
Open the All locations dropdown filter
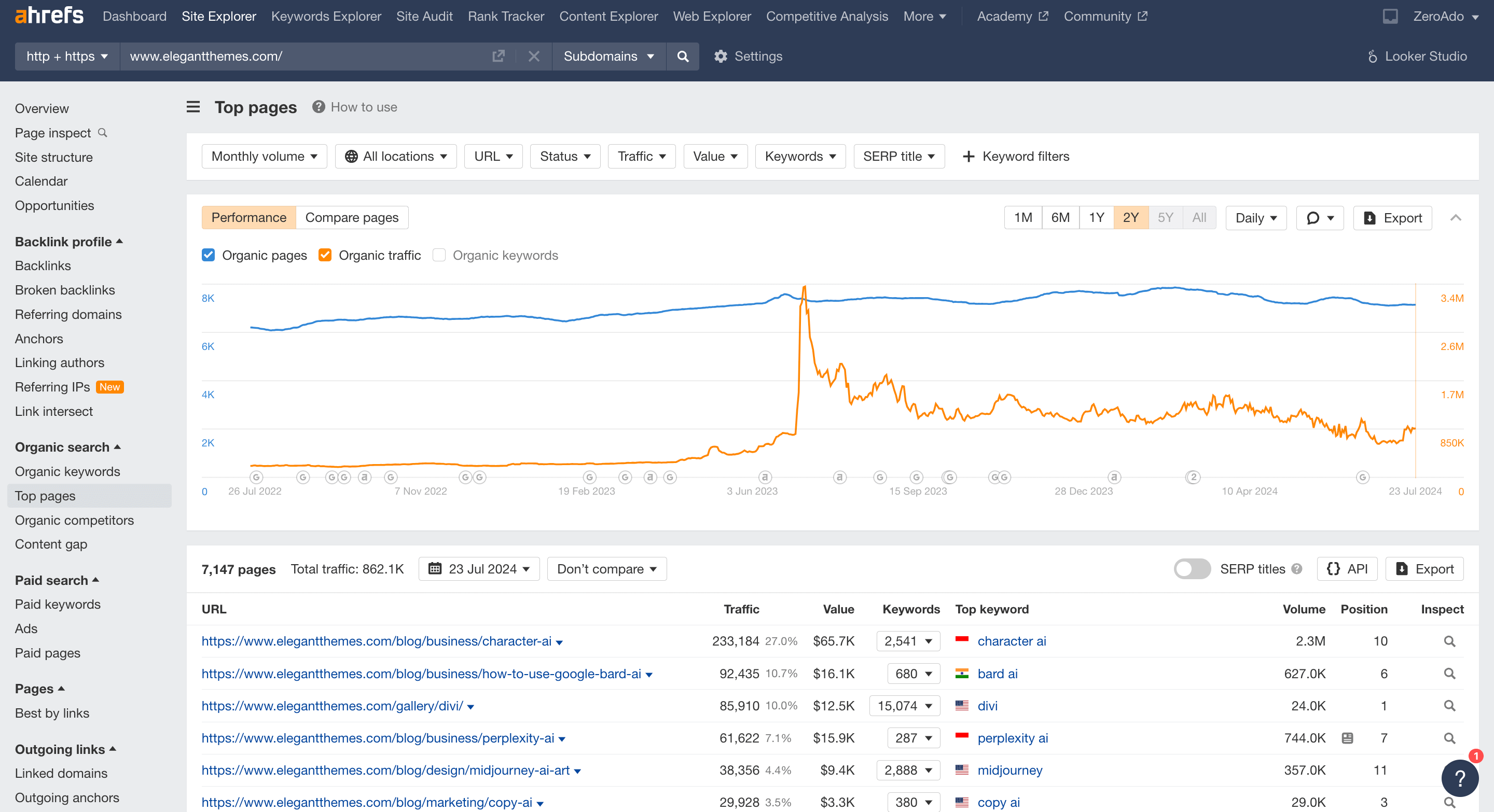coord(394,156)
